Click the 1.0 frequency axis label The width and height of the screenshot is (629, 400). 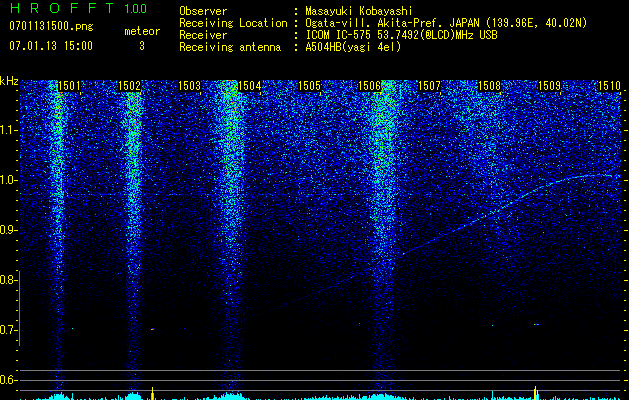[x=8, y=180]
